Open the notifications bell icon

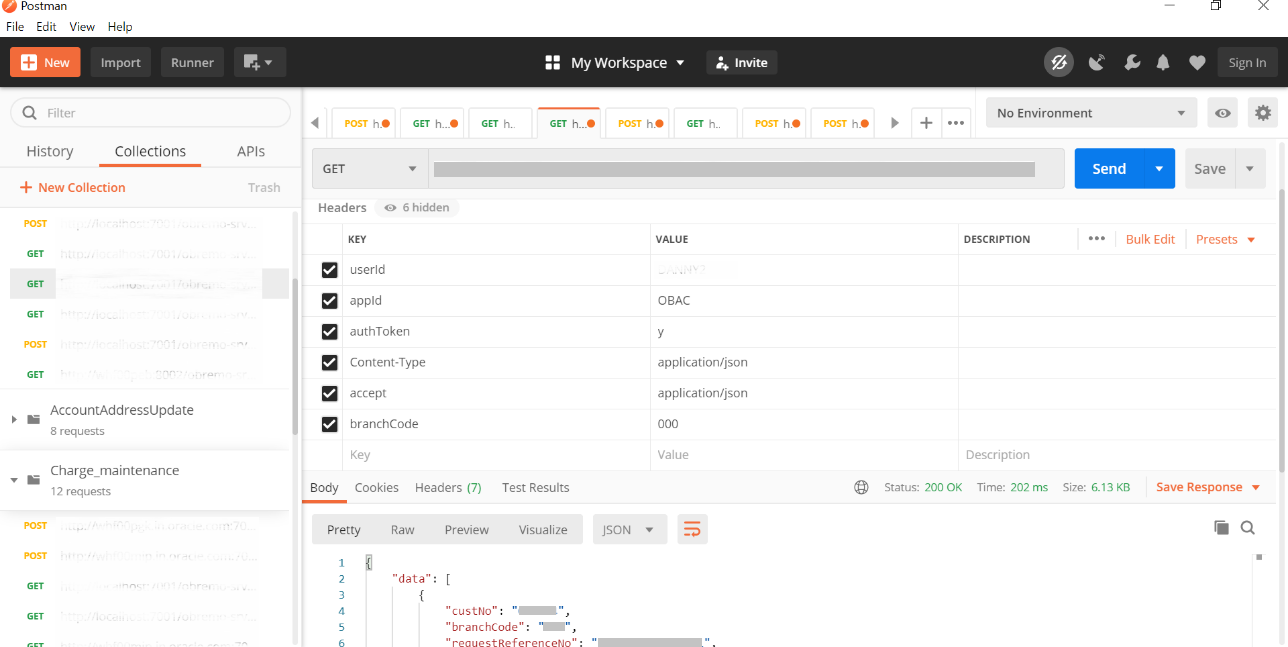(x=1163, y=63)
